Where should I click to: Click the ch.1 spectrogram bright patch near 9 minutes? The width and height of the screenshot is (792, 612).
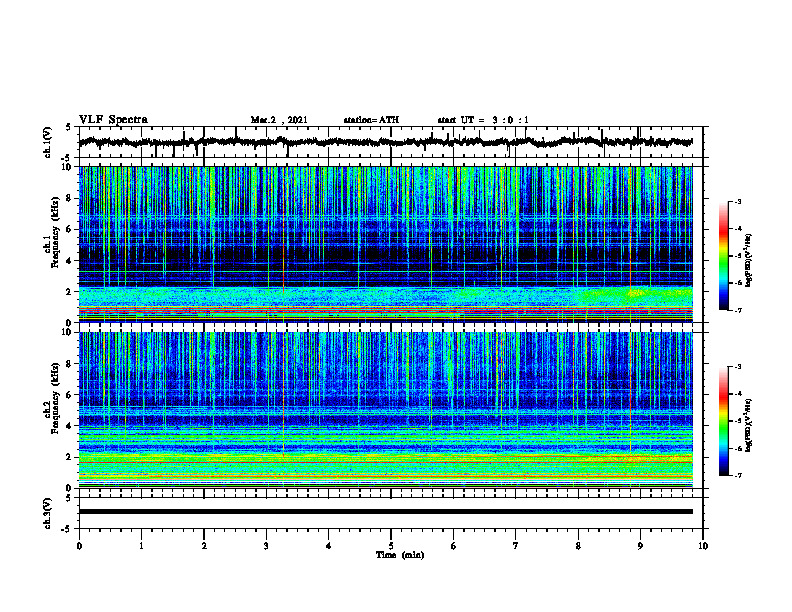click(x=636, y=292)
